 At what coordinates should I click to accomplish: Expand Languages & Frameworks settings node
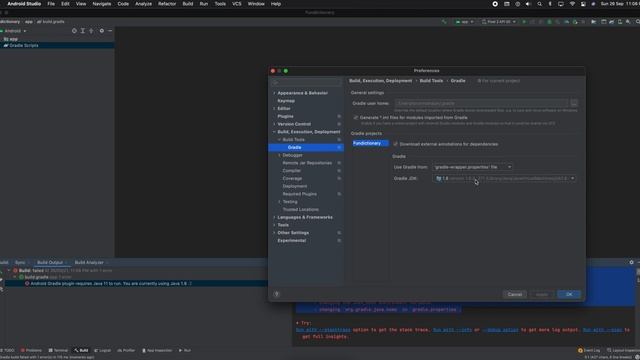click(274, 217)
